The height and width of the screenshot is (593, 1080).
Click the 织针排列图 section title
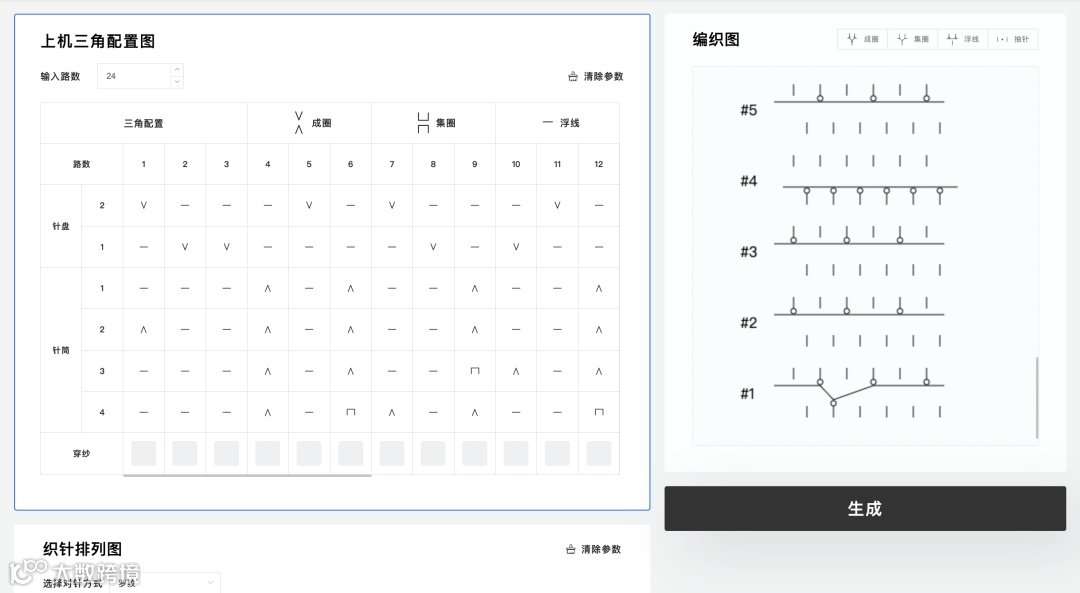[83, 549]
